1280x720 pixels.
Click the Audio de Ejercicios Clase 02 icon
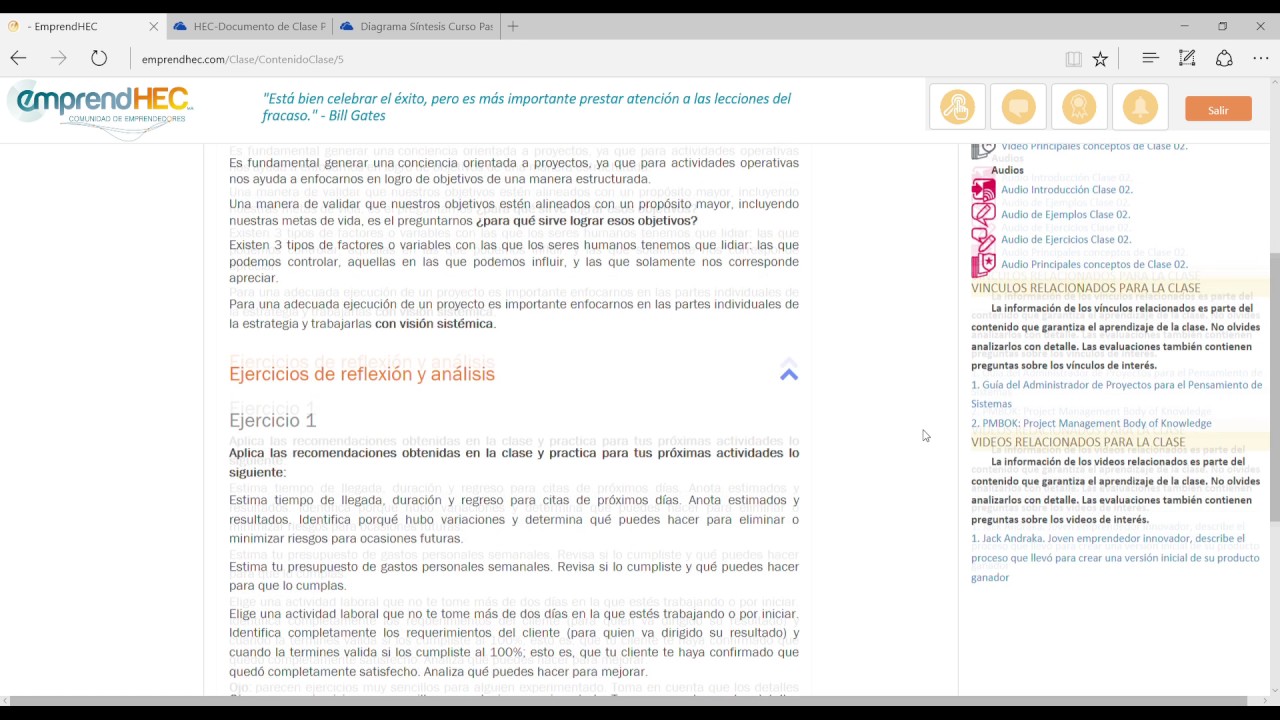pyautogui.click(x=983, y=239)
